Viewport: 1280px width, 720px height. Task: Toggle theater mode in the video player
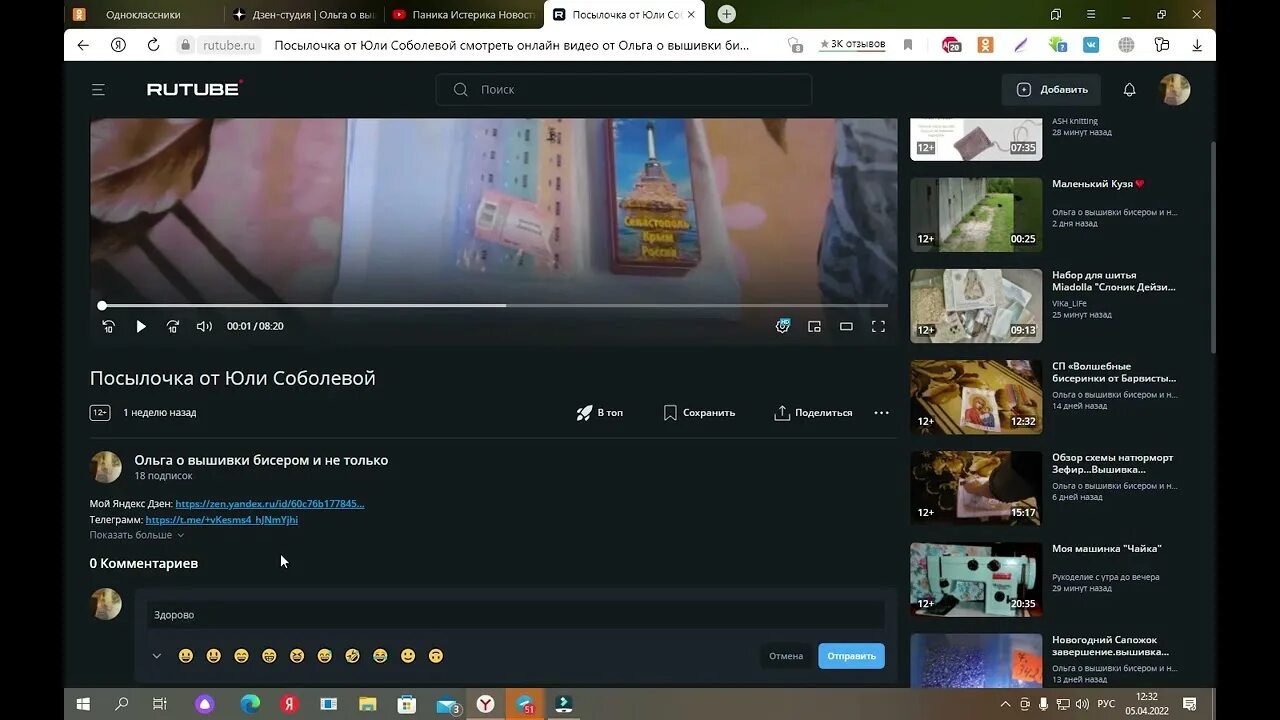coord(846,326)
